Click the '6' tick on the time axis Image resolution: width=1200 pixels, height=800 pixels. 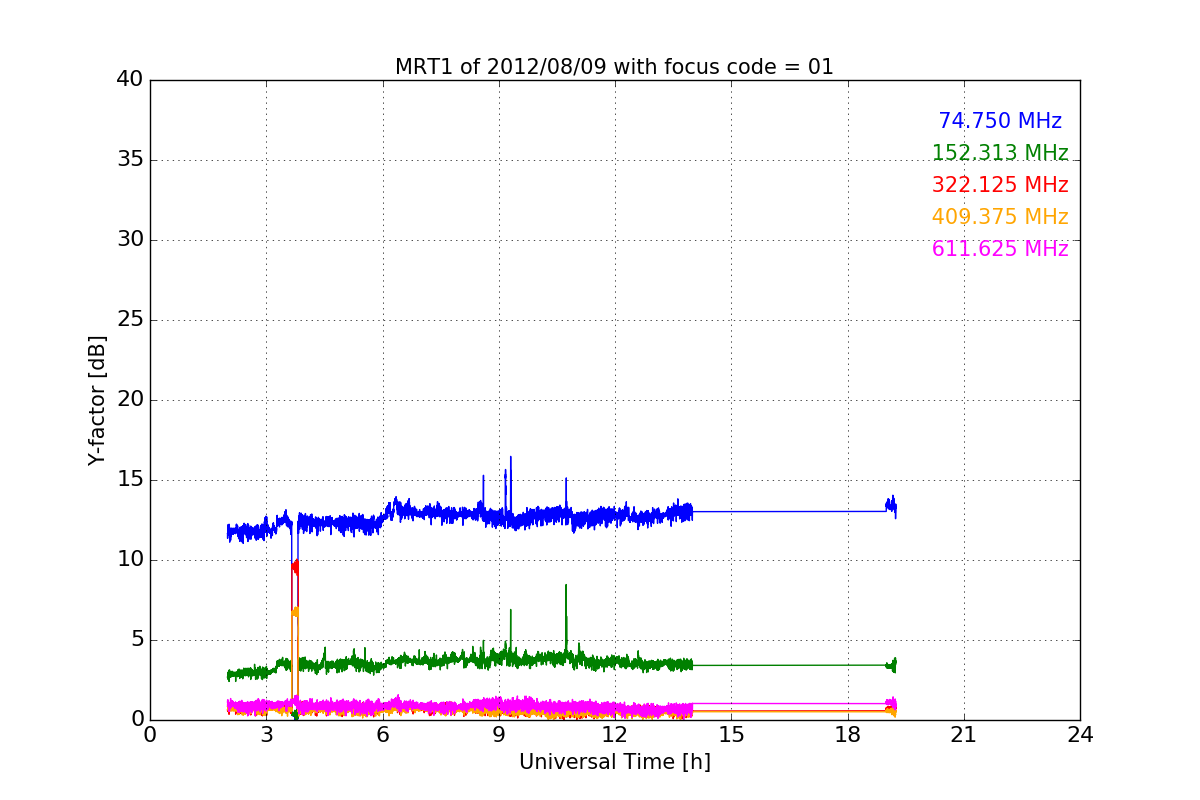tap(382, 734)
